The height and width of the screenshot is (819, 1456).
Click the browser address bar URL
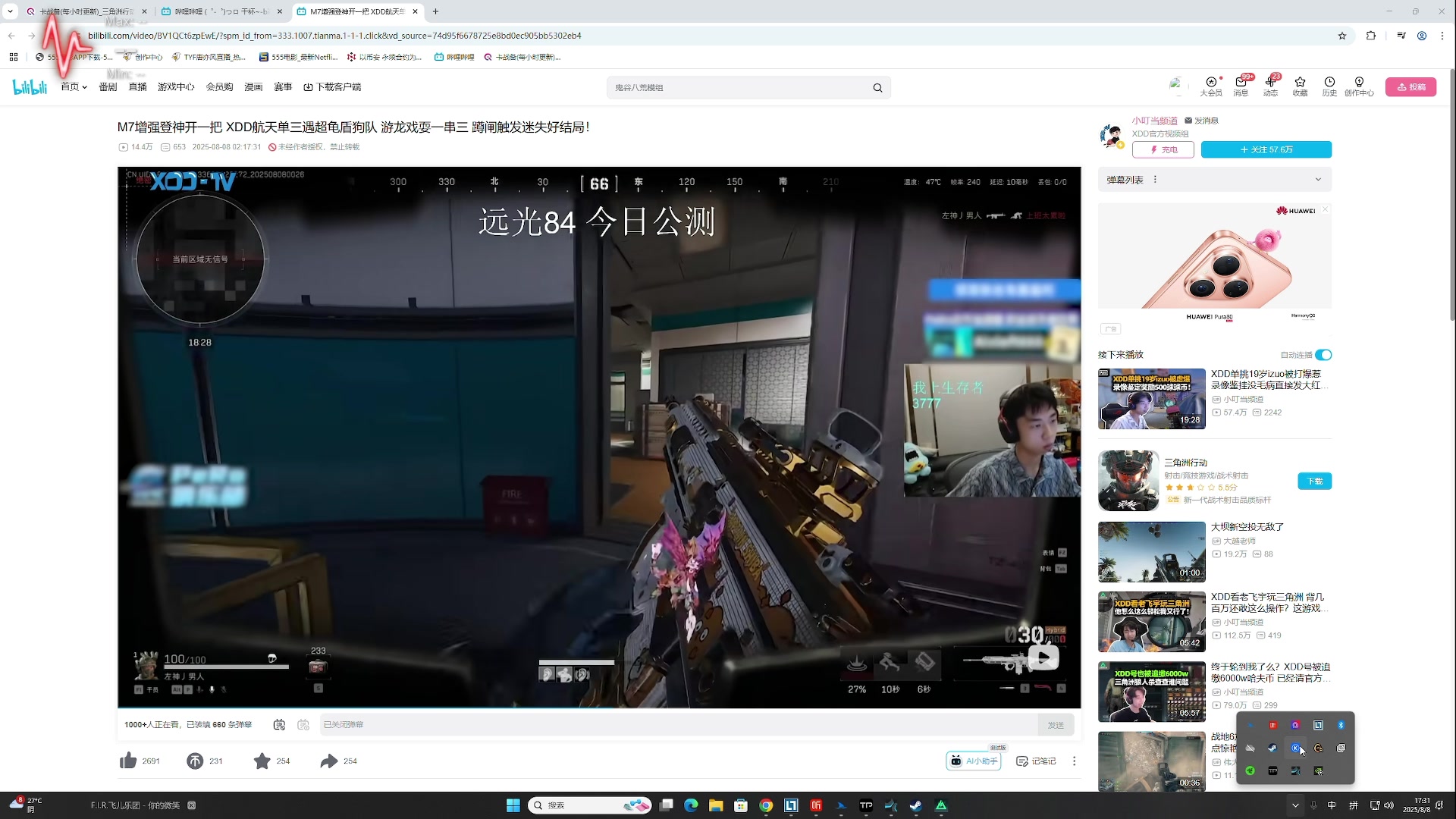pyautogui.click(x=334, y=36)
